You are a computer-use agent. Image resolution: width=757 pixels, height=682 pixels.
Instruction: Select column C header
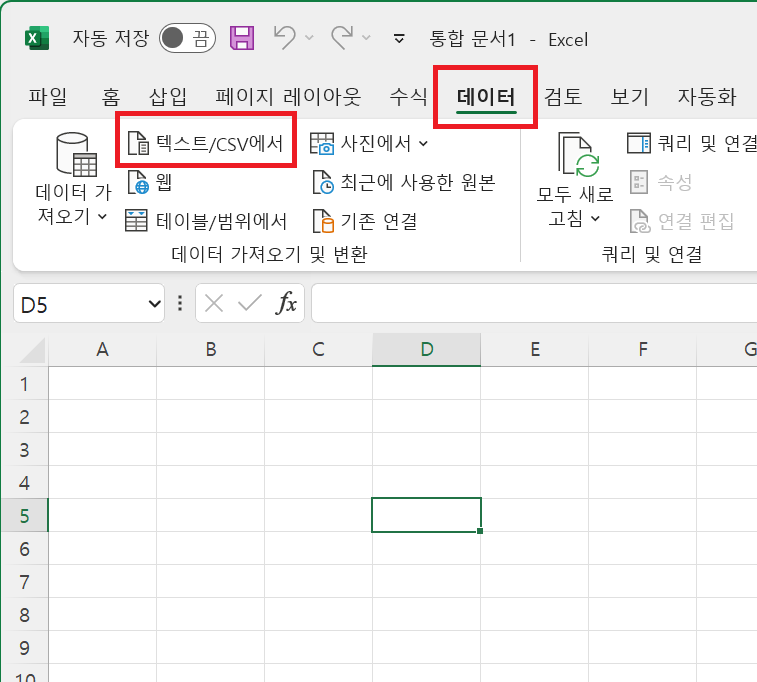click(319, 349)
